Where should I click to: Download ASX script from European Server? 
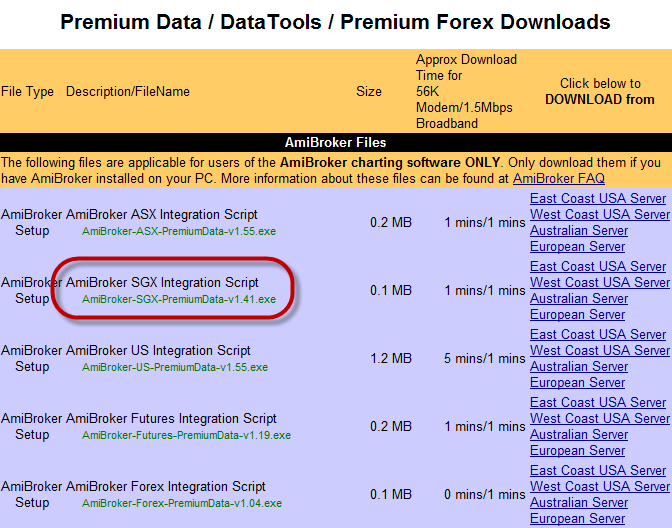click(577, 247)
